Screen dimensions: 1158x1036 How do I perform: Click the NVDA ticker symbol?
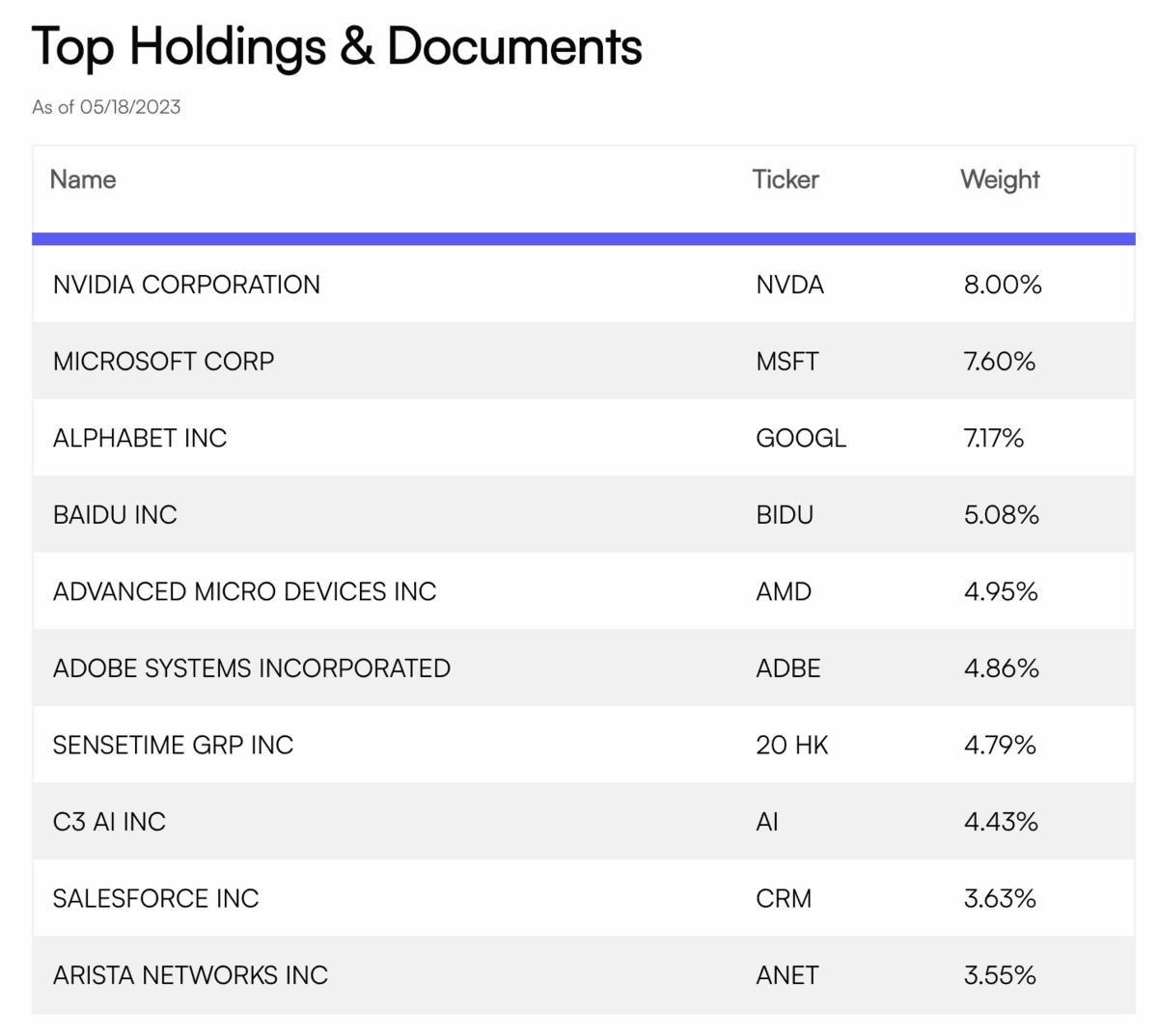tap(789, 285)
